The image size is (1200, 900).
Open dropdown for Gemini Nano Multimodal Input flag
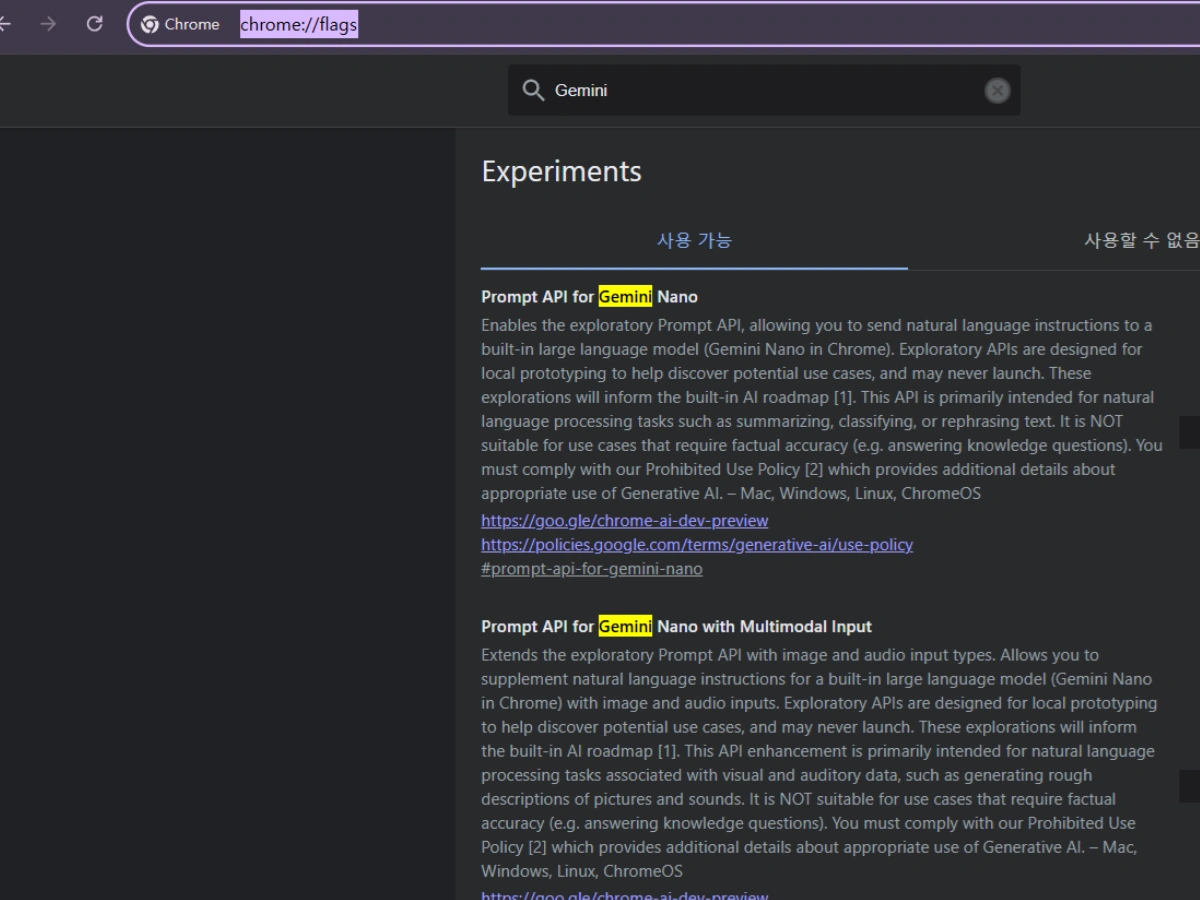pos(1189,786)
